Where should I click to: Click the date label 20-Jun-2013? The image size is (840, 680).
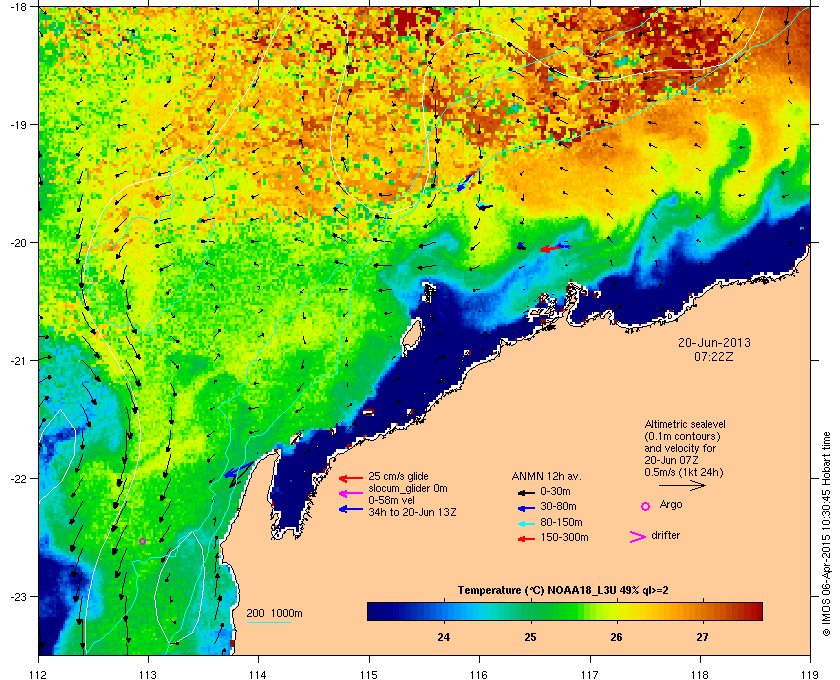tap(714, 342)
